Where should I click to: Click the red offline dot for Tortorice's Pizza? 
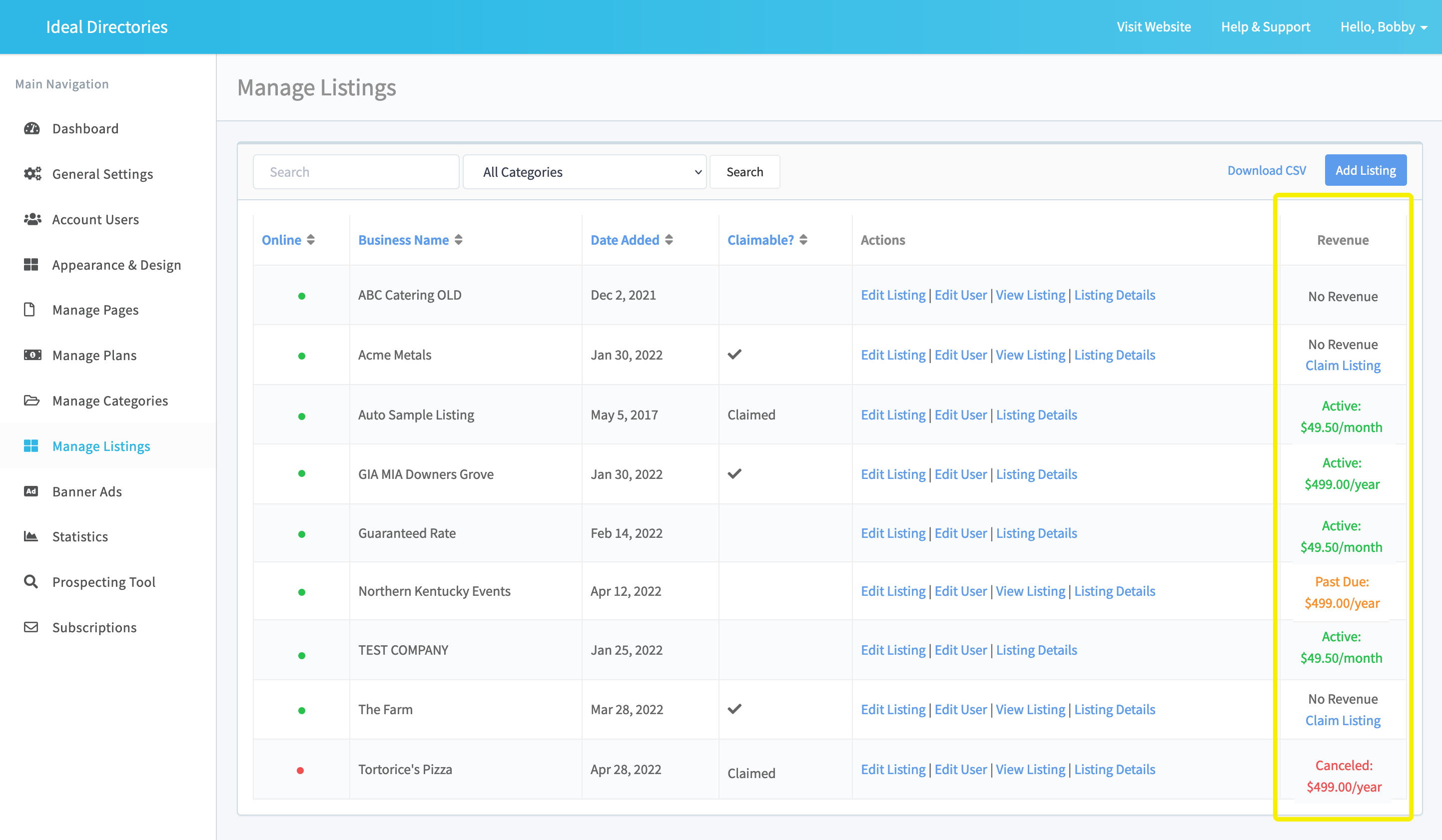[x=300, y=770]
